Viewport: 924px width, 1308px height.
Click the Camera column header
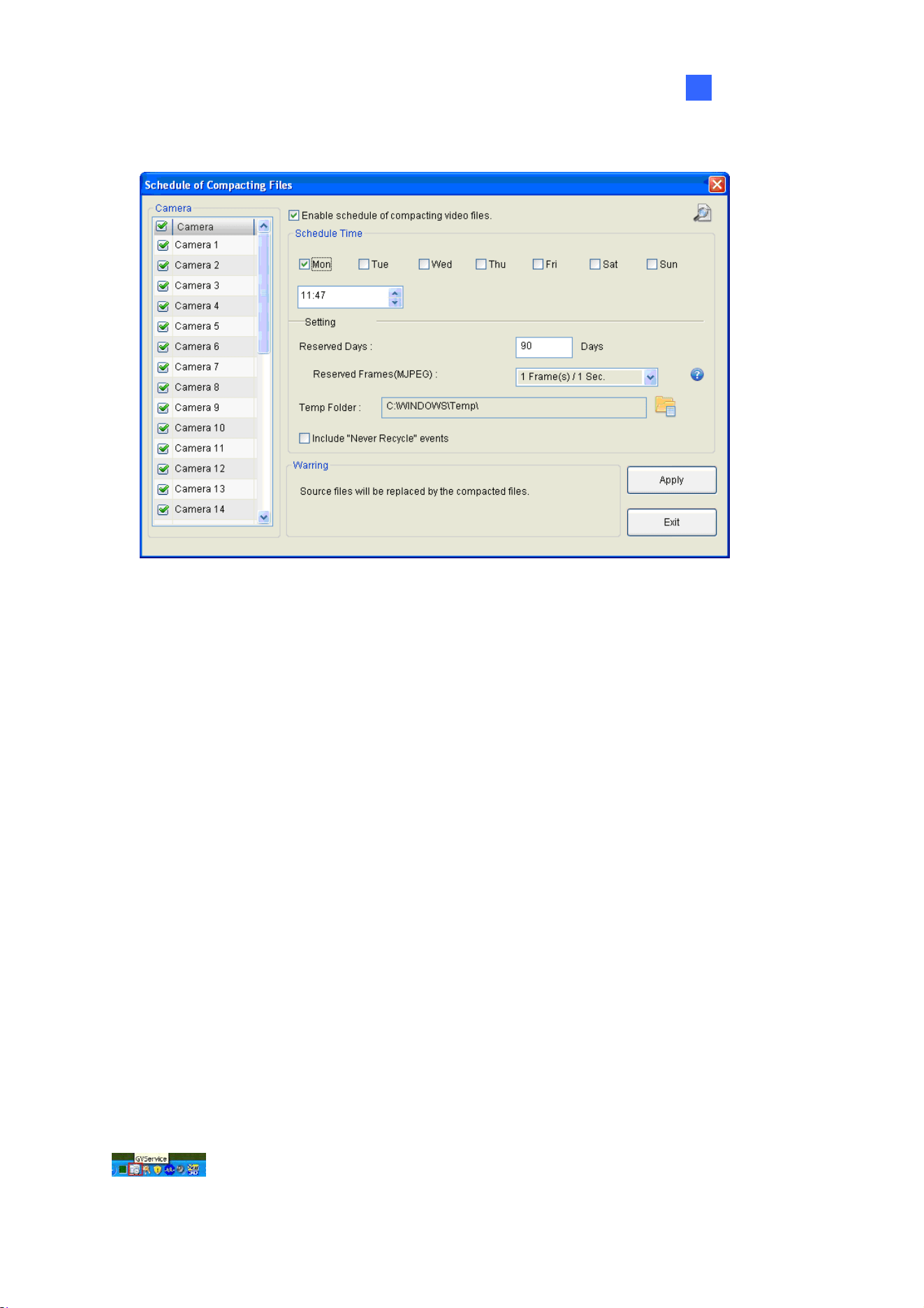[214, 226]
